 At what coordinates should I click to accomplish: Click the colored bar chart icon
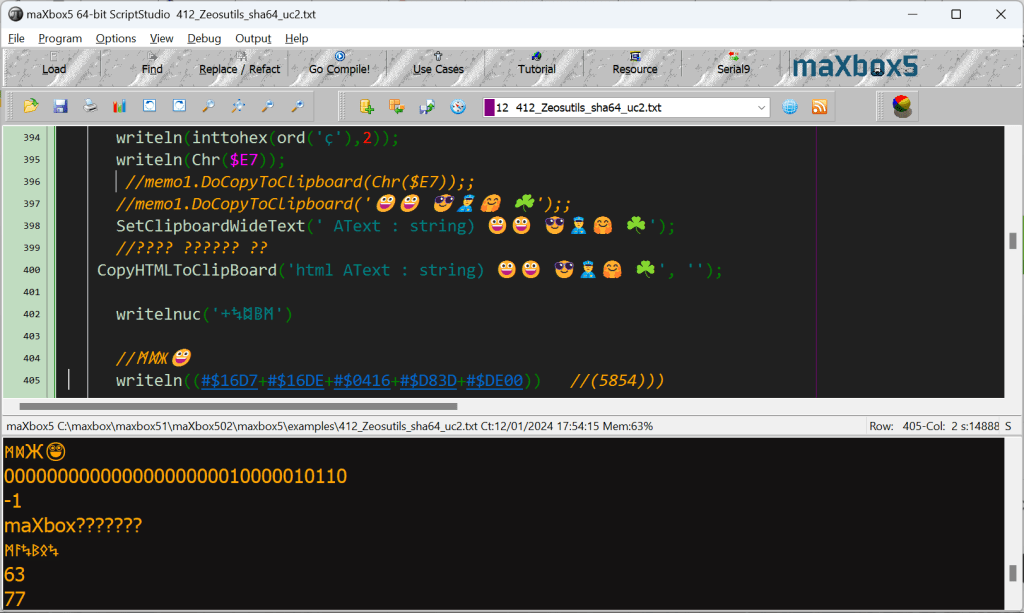(120, 107)
